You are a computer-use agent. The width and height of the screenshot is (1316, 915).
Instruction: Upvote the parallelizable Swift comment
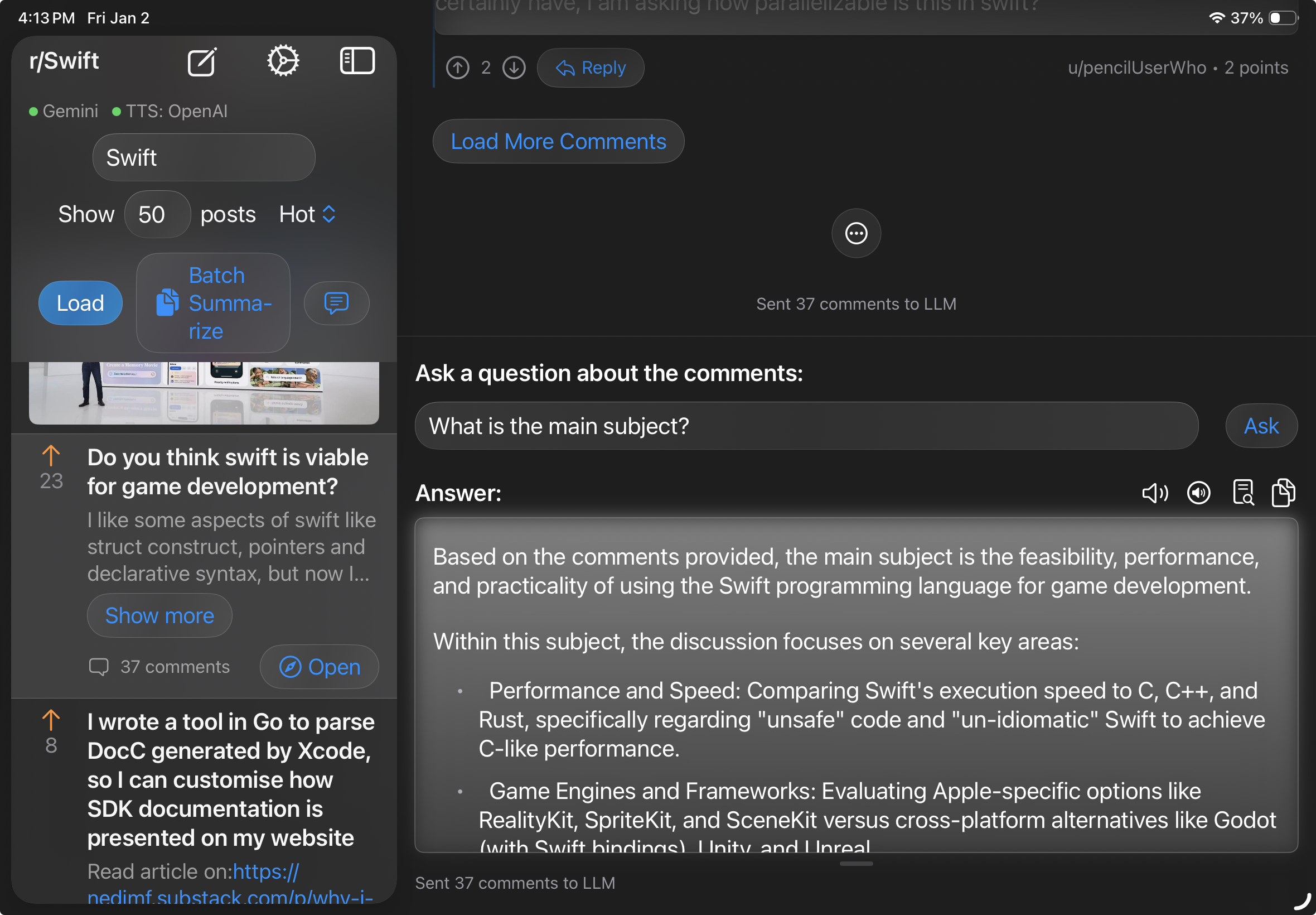pyautogui.click(x=457, y=67)
